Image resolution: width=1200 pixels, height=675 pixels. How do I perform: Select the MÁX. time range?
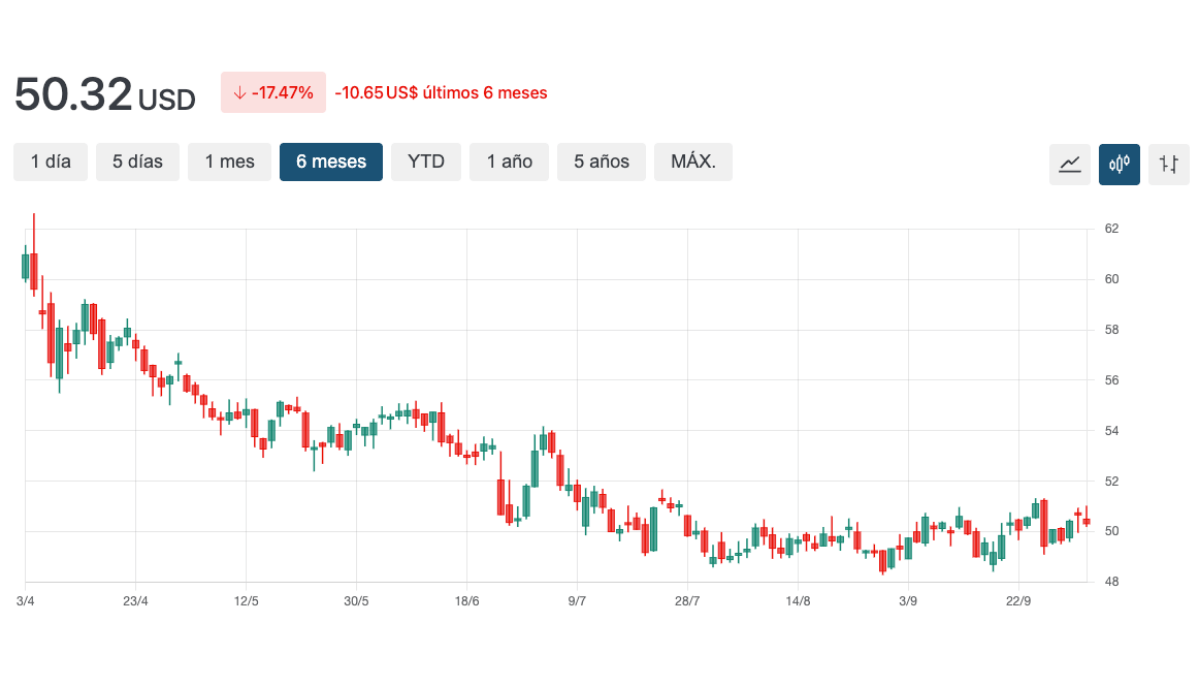[693, 162]
